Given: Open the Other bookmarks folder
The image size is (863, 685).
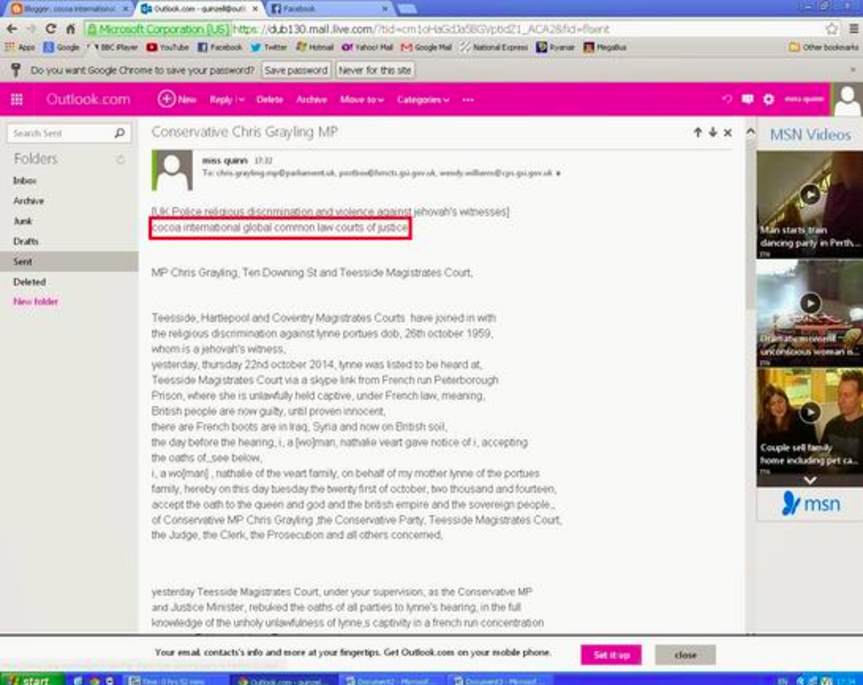Looking at the screenshot, I should 824,47.
